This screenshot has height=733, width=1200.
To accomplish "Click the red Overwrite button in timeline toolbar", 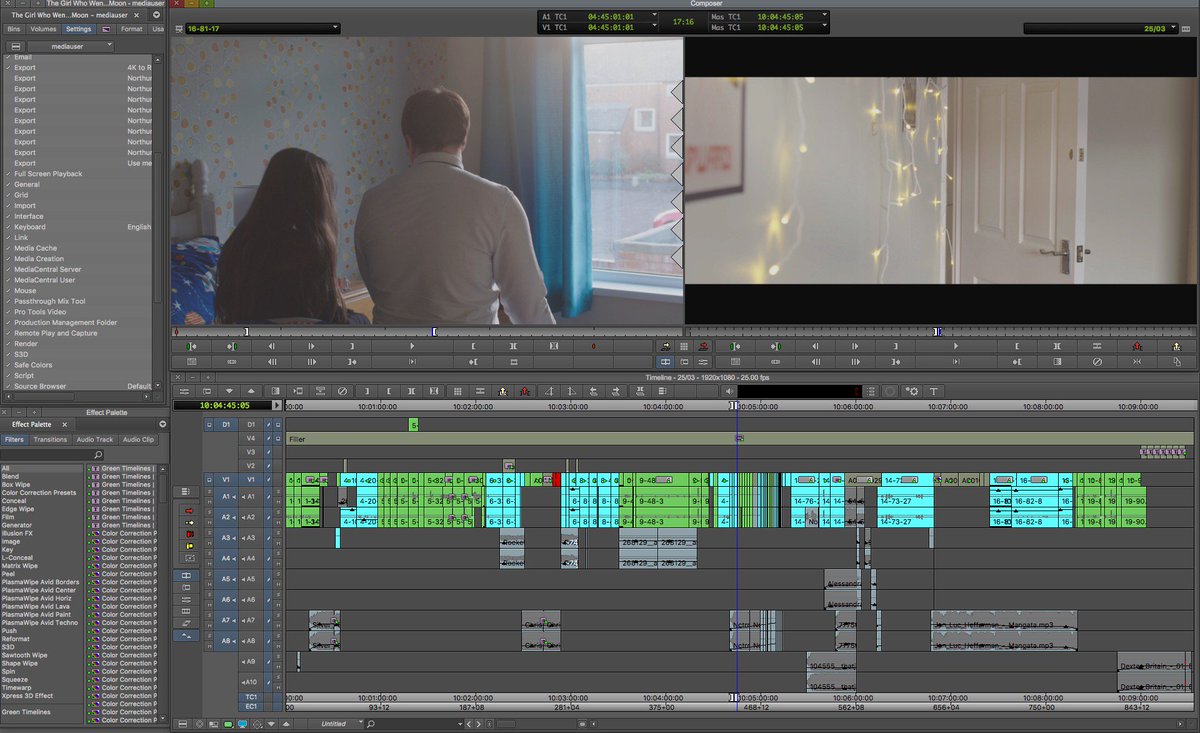I will (x=524, y=391).
